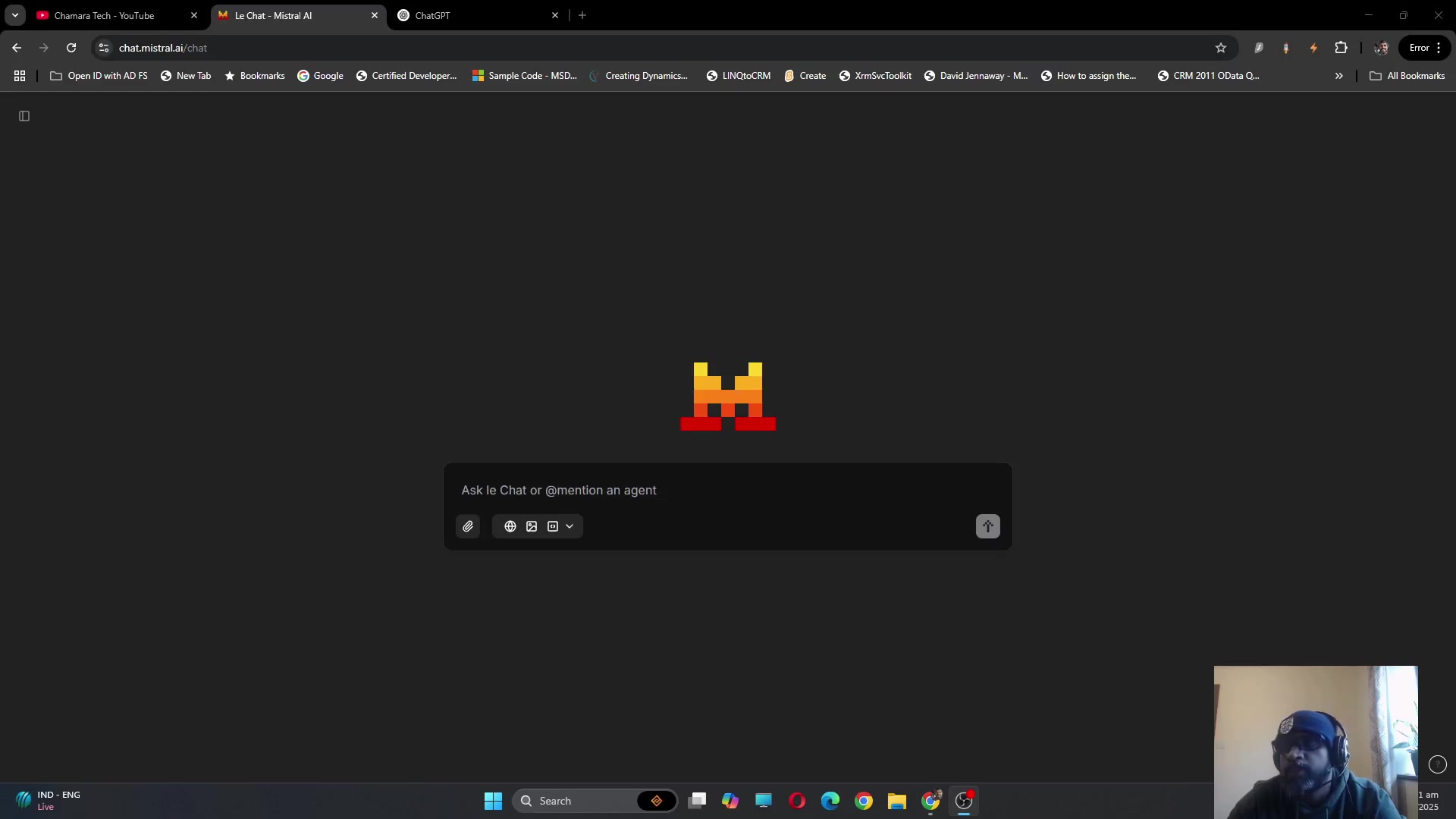Expand the tools chevron next to canvas icon
Viewport: 1456px width, 819px height.
(570, 526)
